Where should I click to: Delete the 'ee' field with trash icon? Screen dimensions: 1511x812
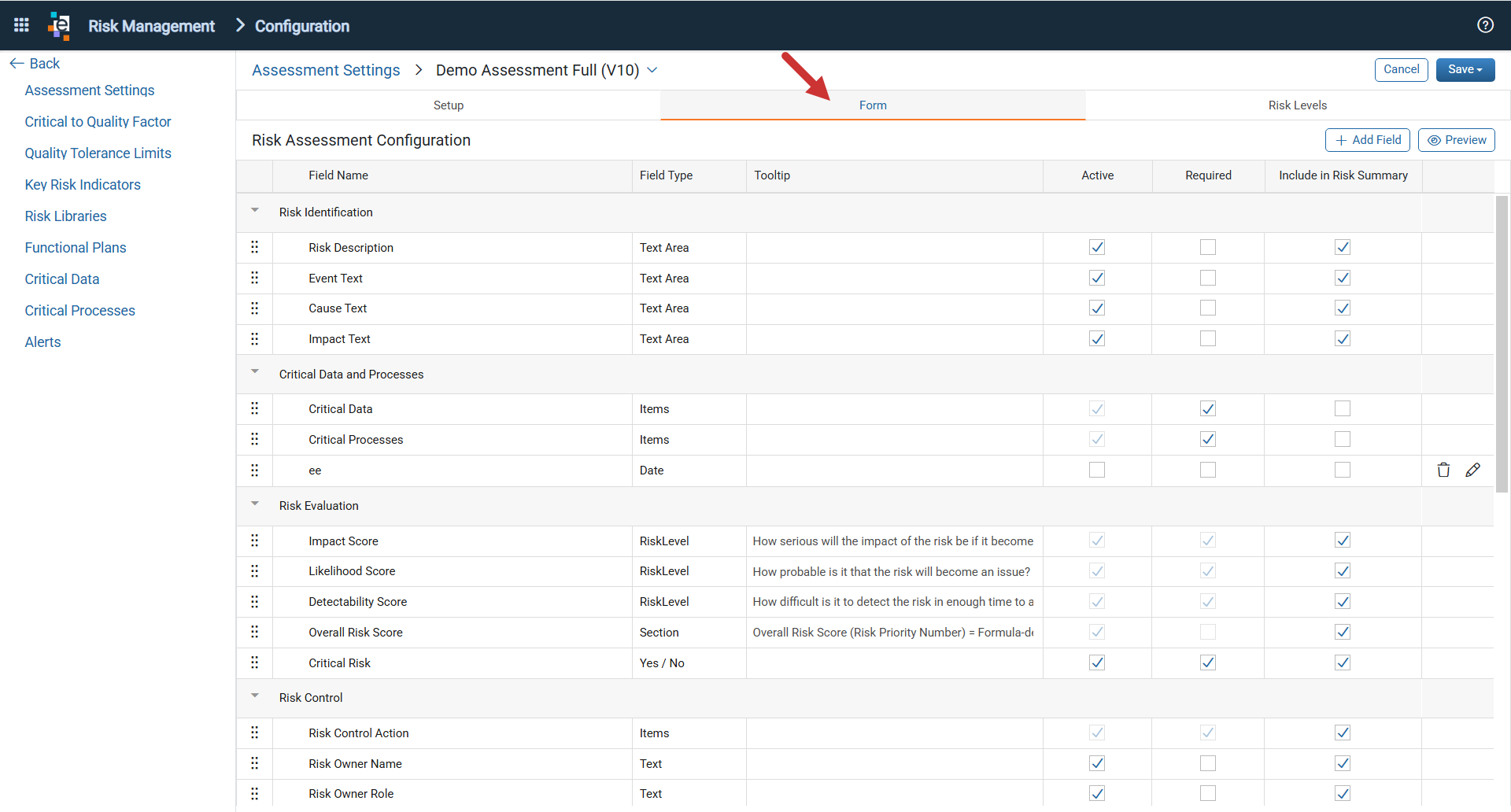pos(1443,470)
